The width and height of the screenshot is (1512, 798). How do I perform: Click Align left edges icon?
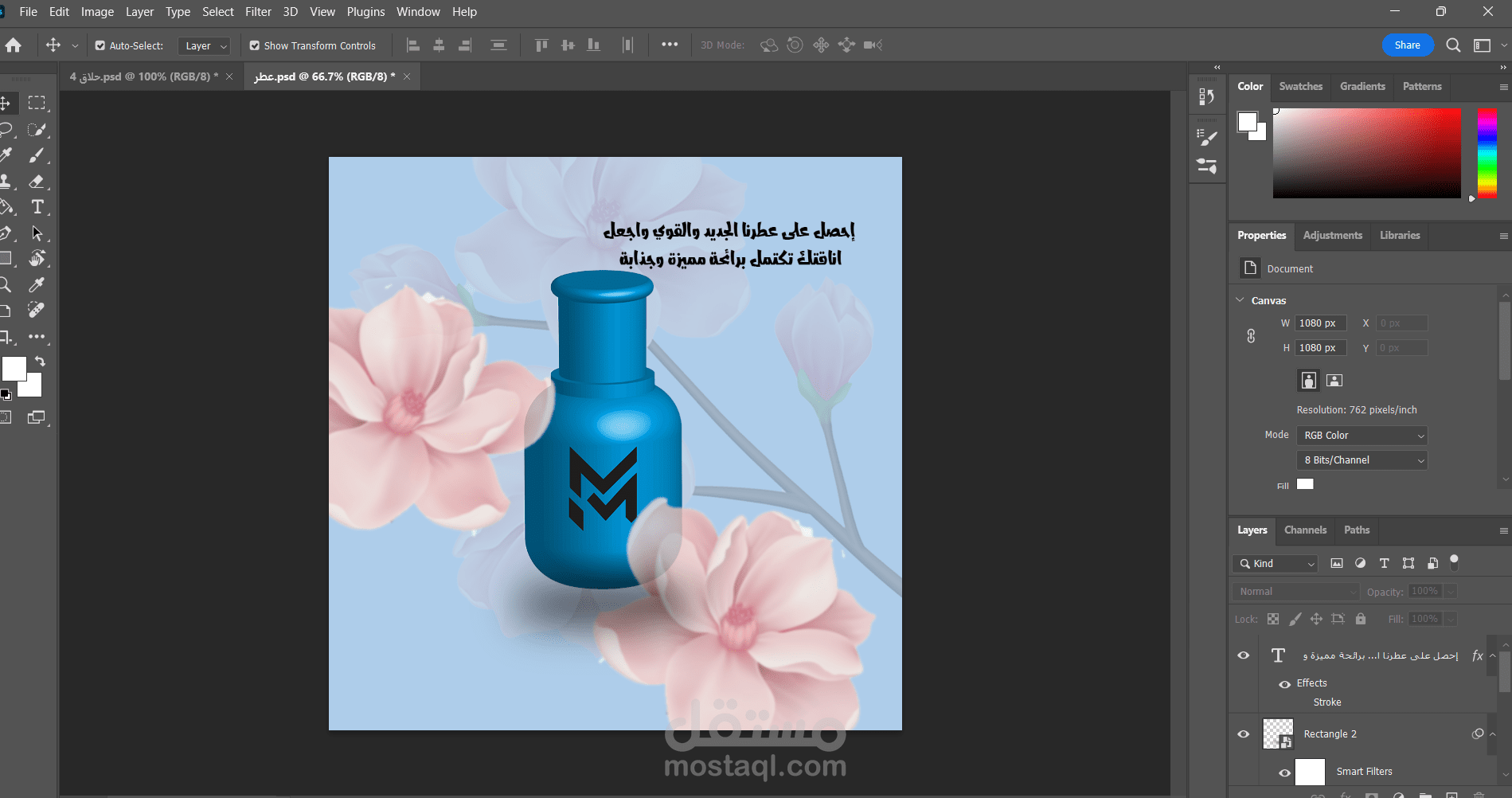pos(413,45)
